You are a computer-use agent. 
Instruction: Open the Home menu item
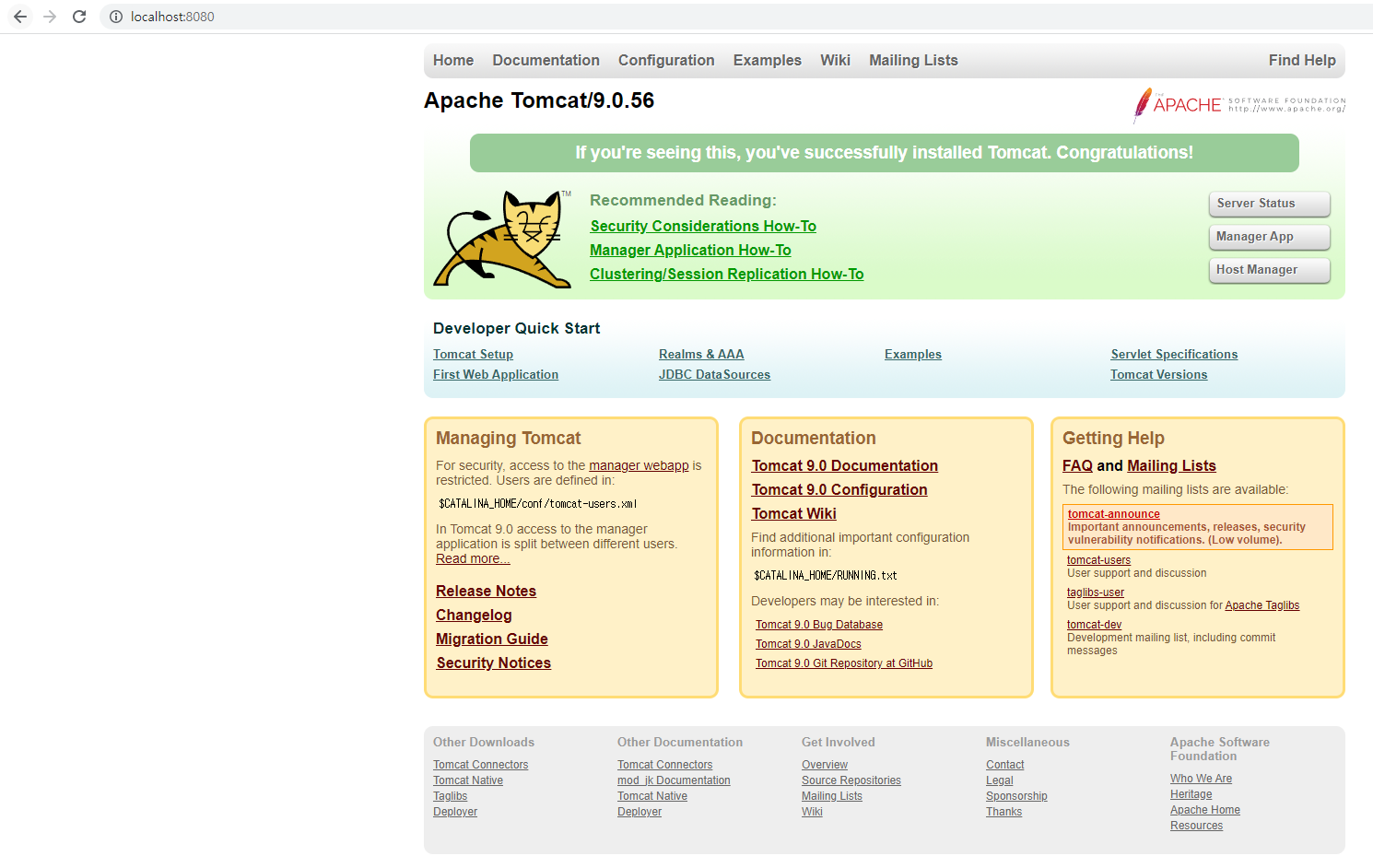coord(453,60)
